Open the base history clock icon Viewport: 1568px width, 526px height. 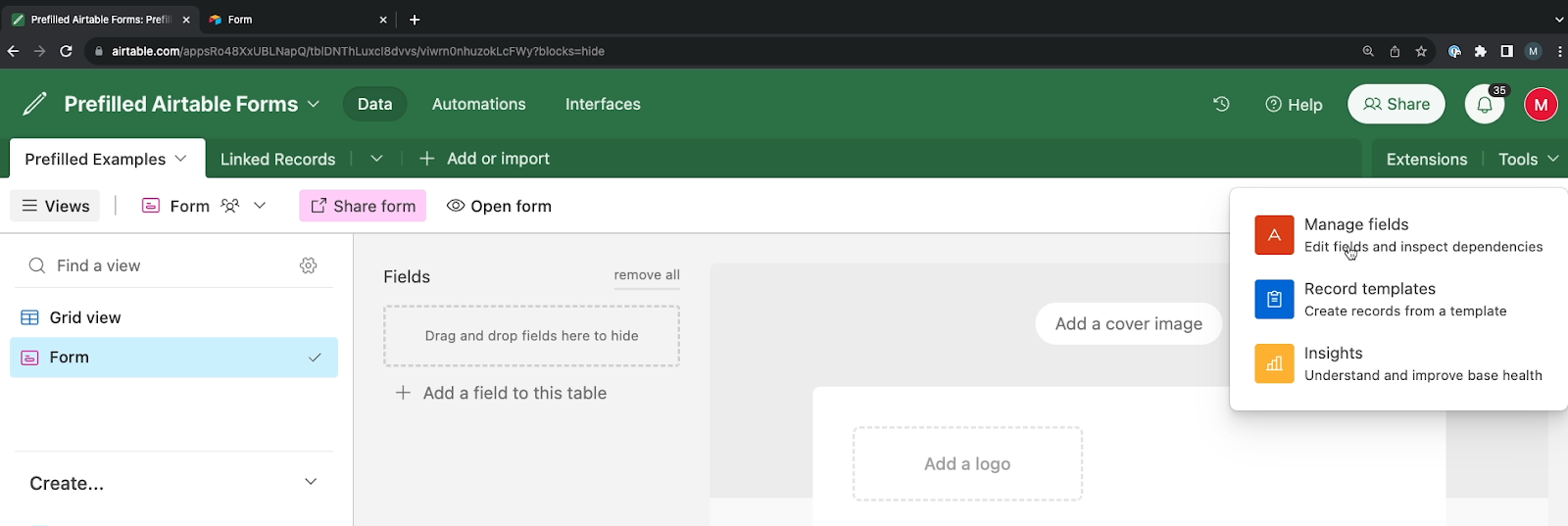coord(1221,104)
